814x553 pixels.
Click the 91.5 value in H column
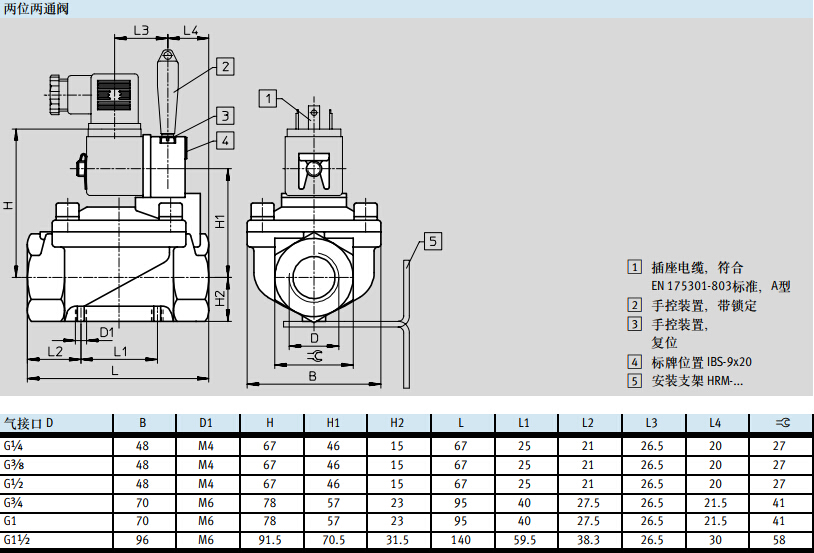[270, 541]
